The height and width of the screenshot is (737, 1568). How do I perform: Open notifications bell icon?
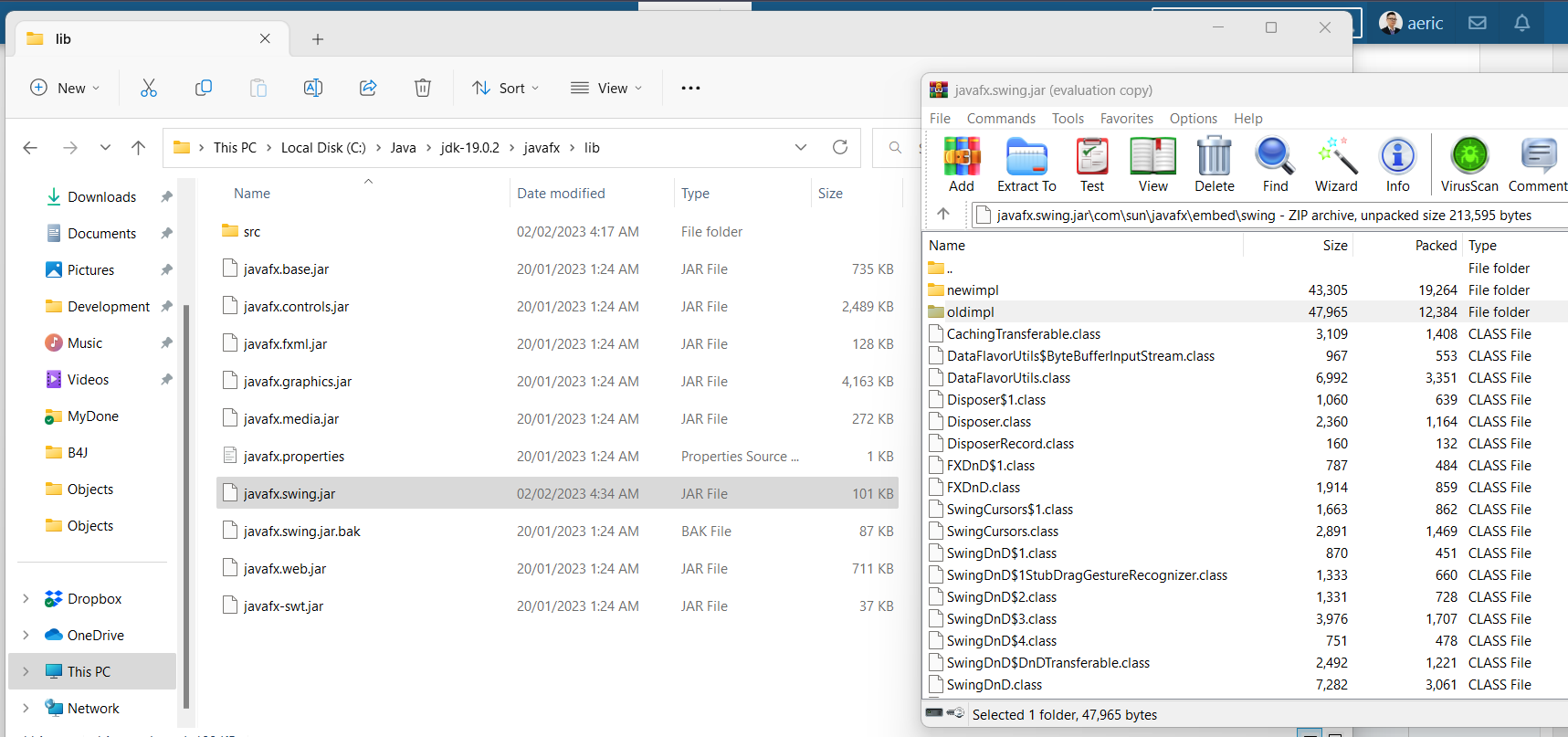pos(1521,23)
